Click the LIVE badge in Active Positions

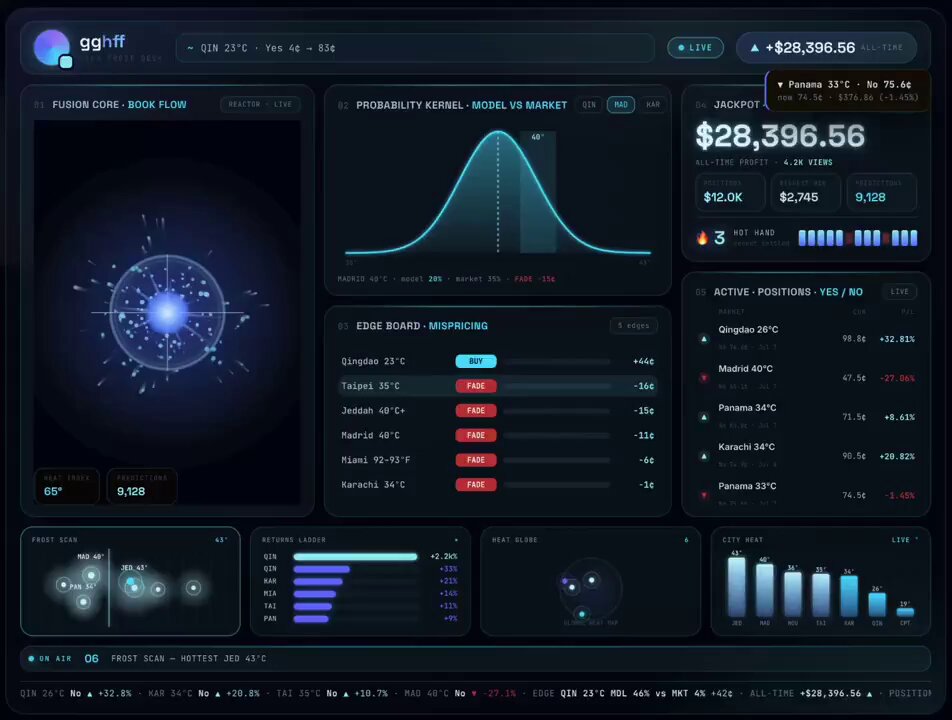click(899, 291)
